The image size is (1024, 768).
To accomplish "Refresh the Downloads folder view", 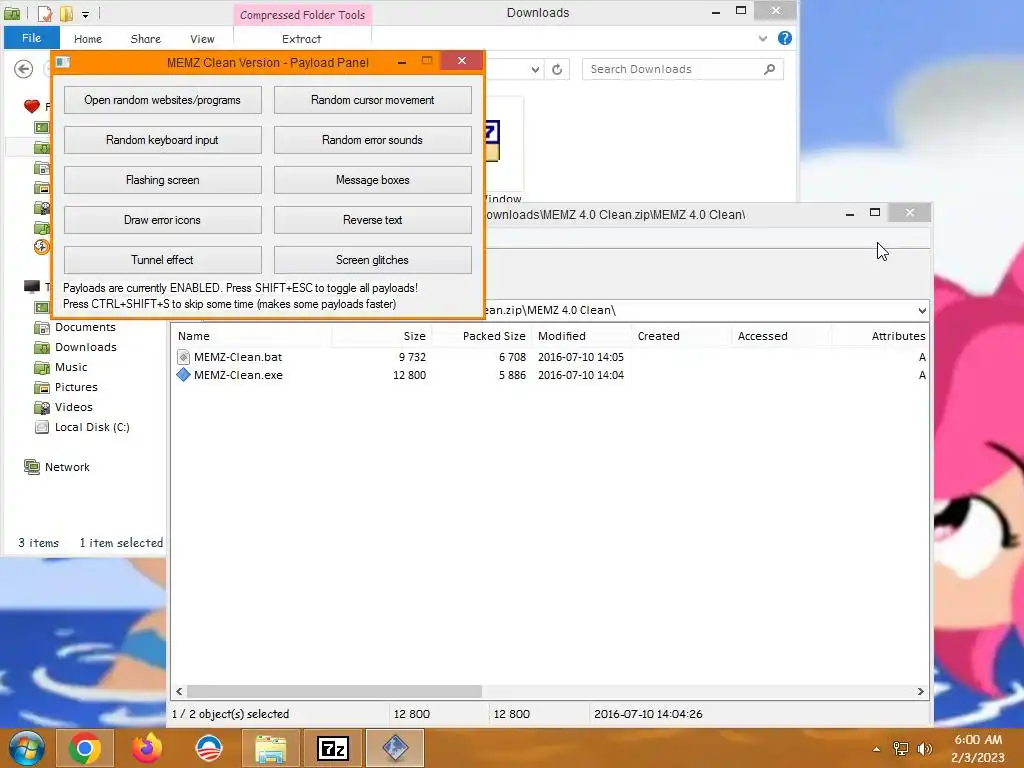I will pos(557,69).
